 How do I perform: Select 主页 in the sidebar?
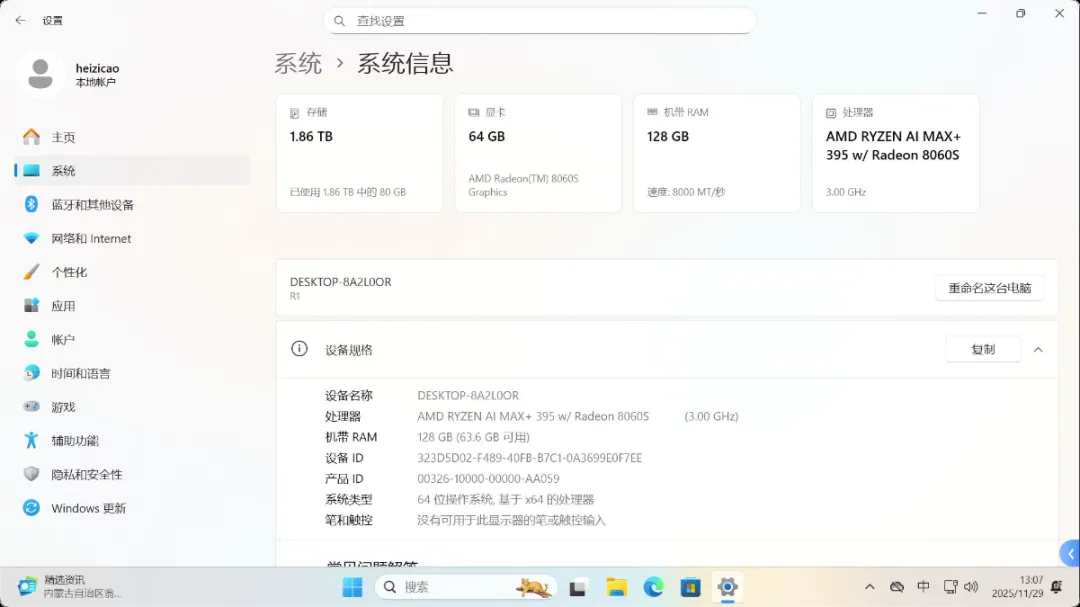pos(63,137)
